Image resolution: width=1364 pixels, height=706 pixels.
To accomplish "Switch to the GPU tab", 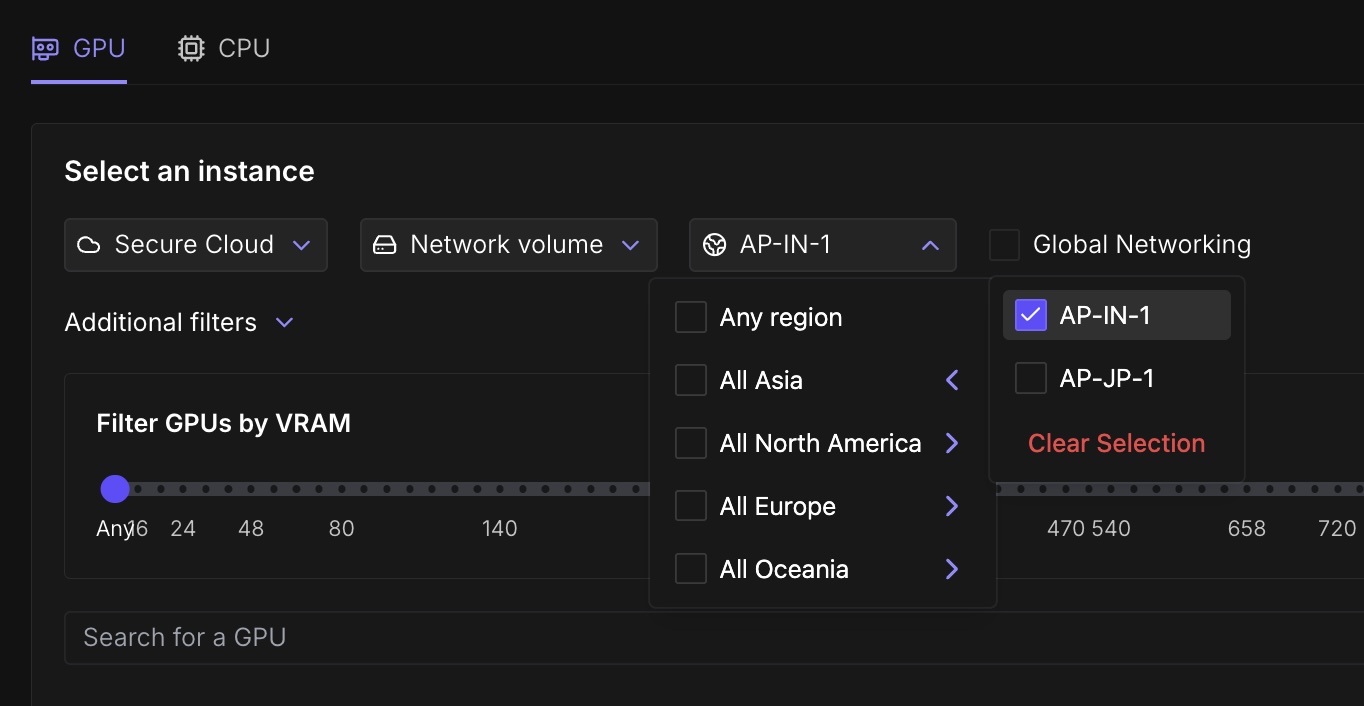I will (x=79, y=48).
